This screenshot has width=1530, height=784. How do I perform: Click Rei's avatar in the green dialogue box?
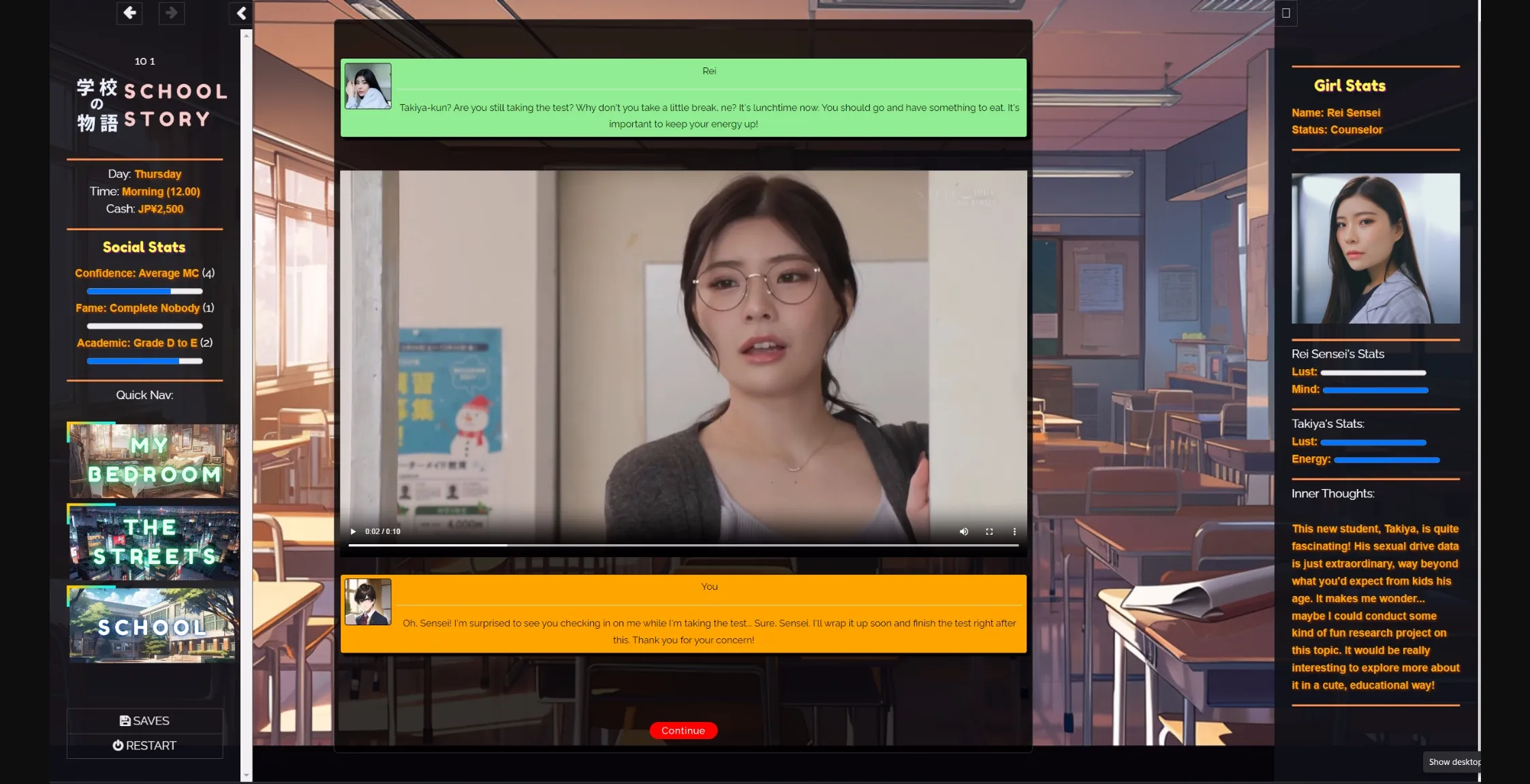(x=367, y=85)
